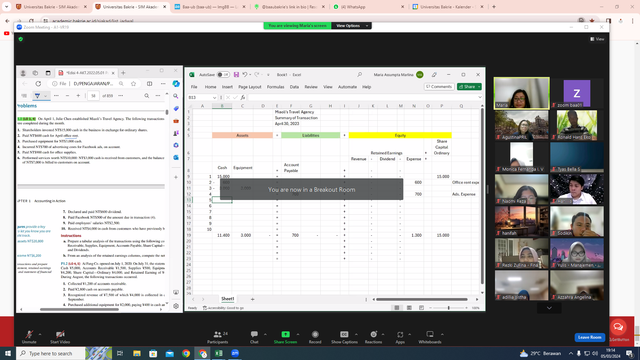Open the Zoom Apps icon
This screenshot has width=640, height=360.
click(400, 334)
